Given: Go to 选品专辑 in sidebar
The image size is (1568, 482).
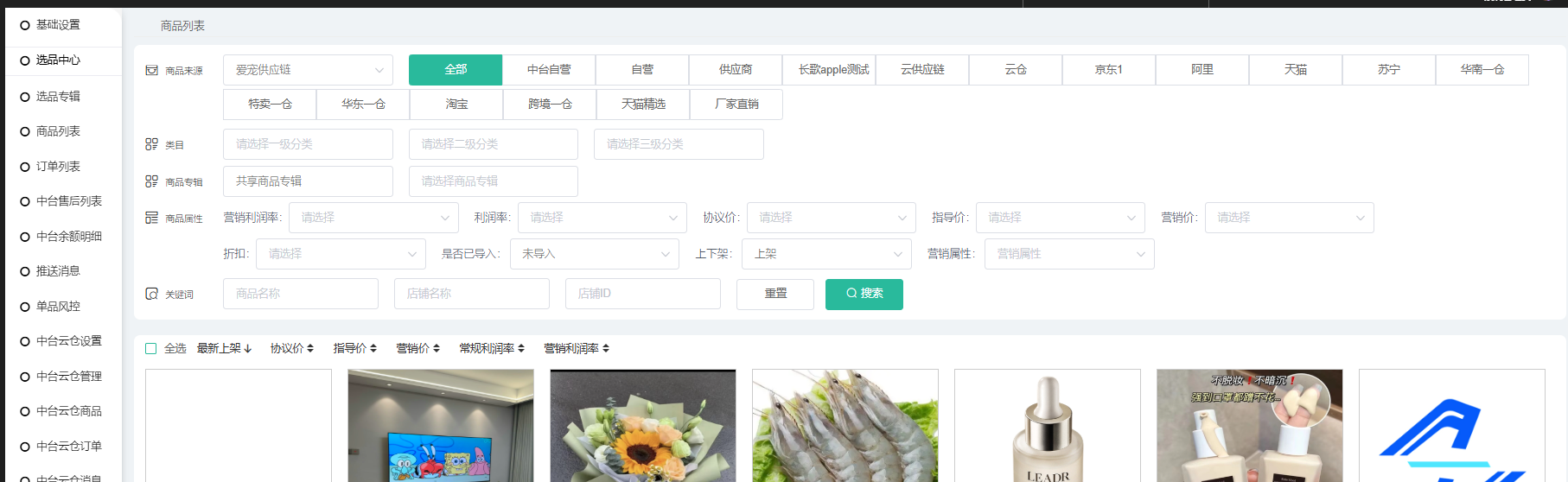Looking at the screenshot, I should (58, 97).
